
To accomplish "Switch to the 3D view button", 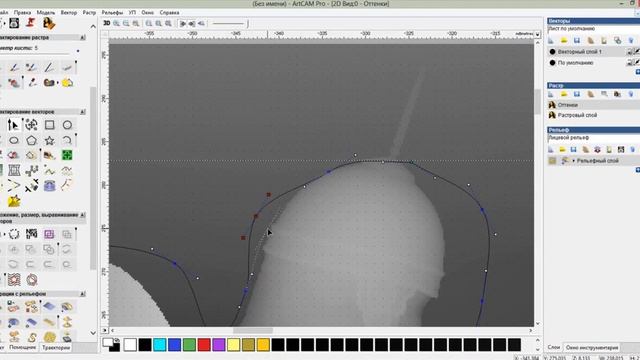I will [107, 23].
